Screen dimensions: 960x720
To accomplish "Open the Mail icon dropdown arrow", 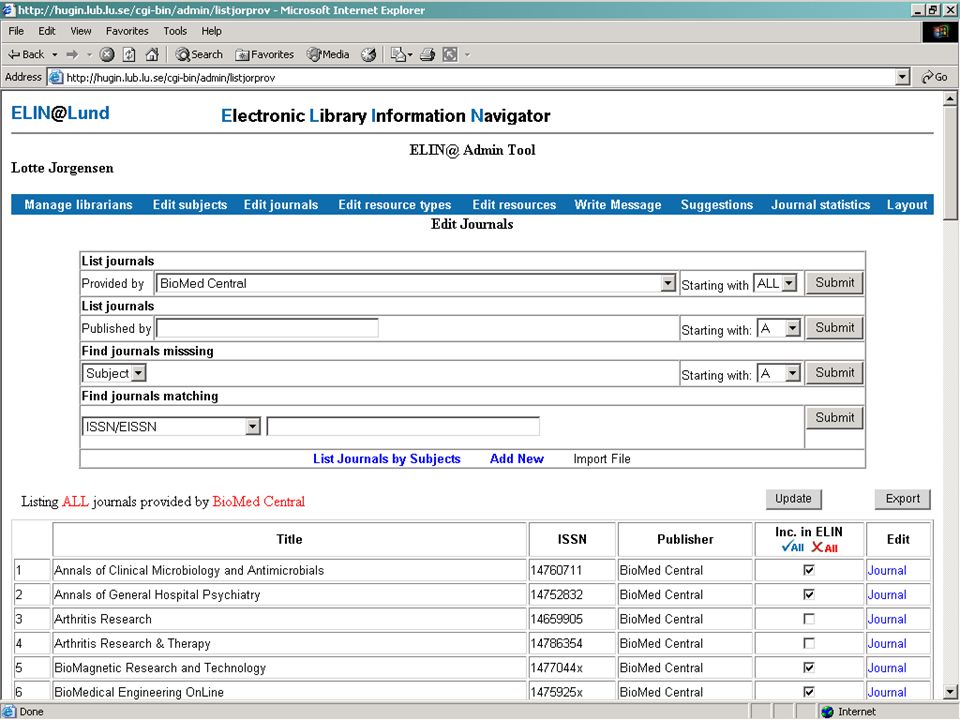I will (410, 54).
